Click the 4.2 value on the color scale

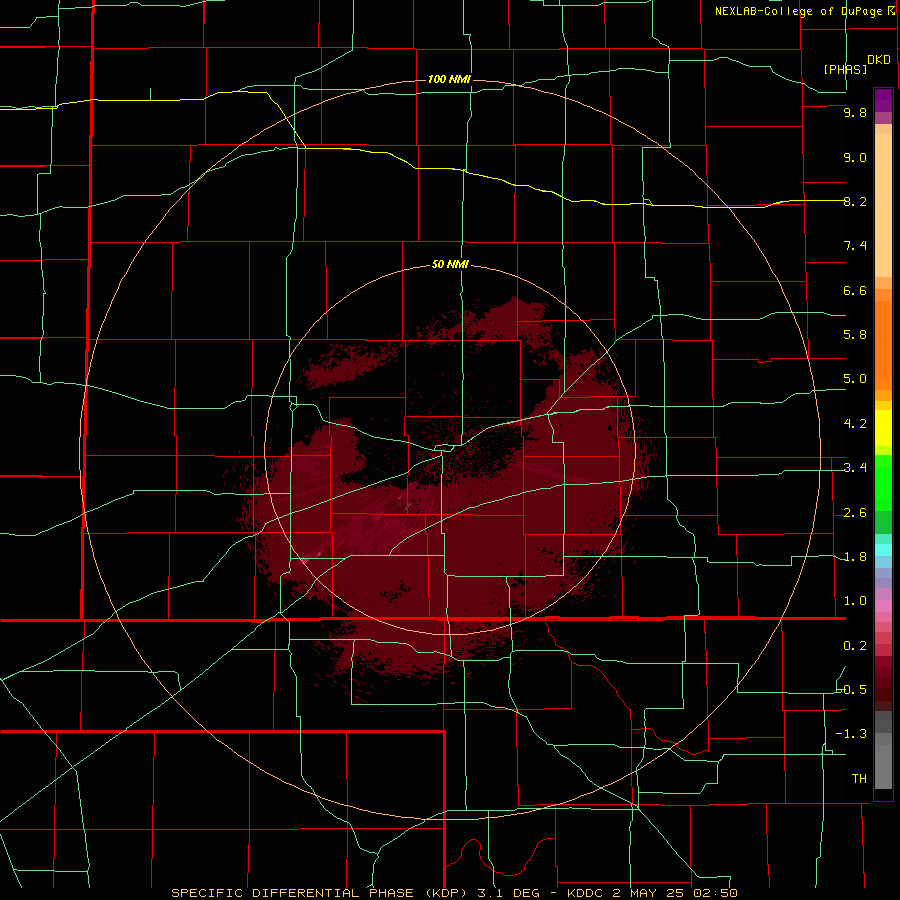[x=855, y=424]
